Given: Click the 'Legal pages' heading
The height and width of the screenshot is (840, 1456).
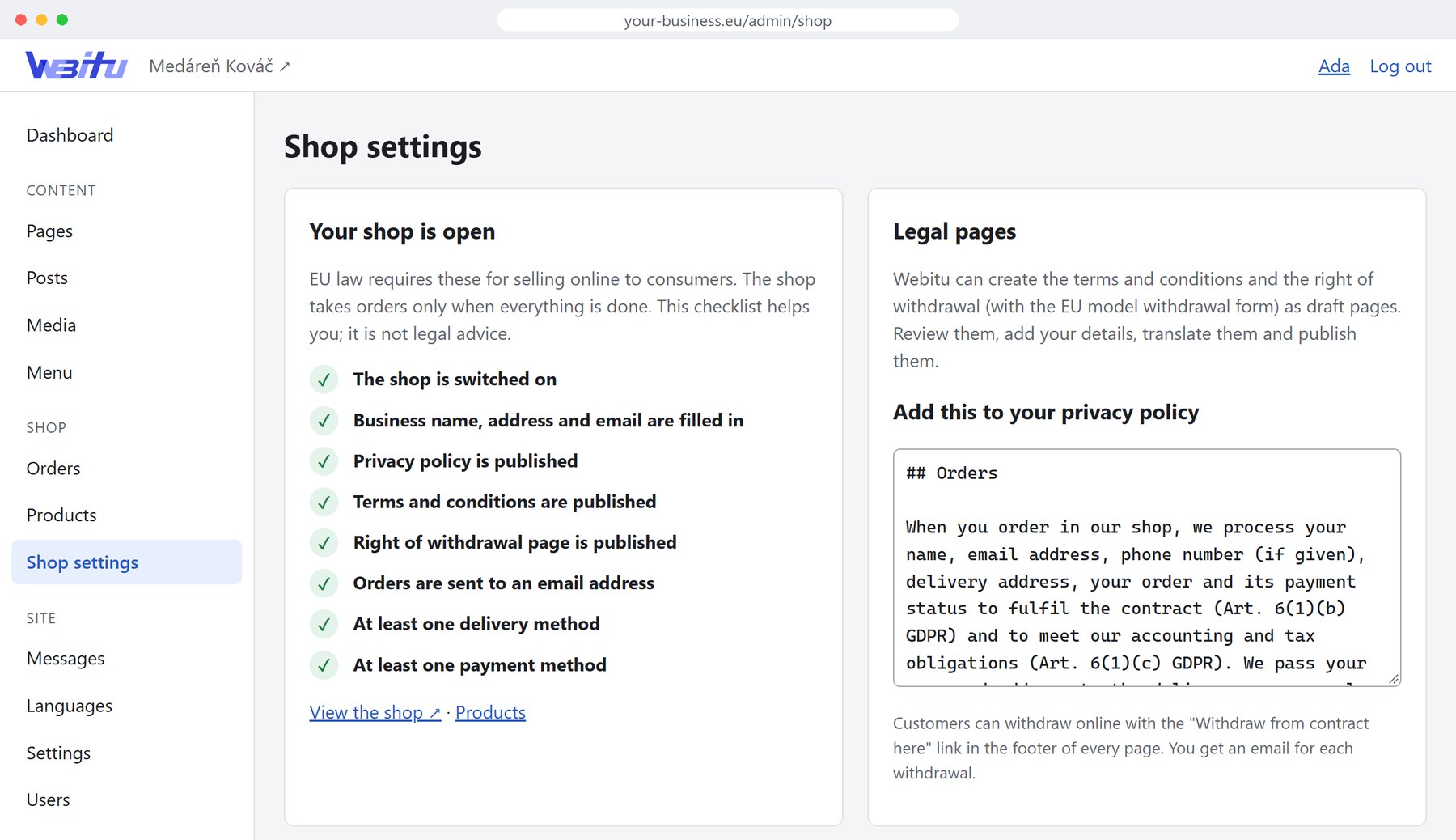Looking at the screenshot, I should click(954, 232).
